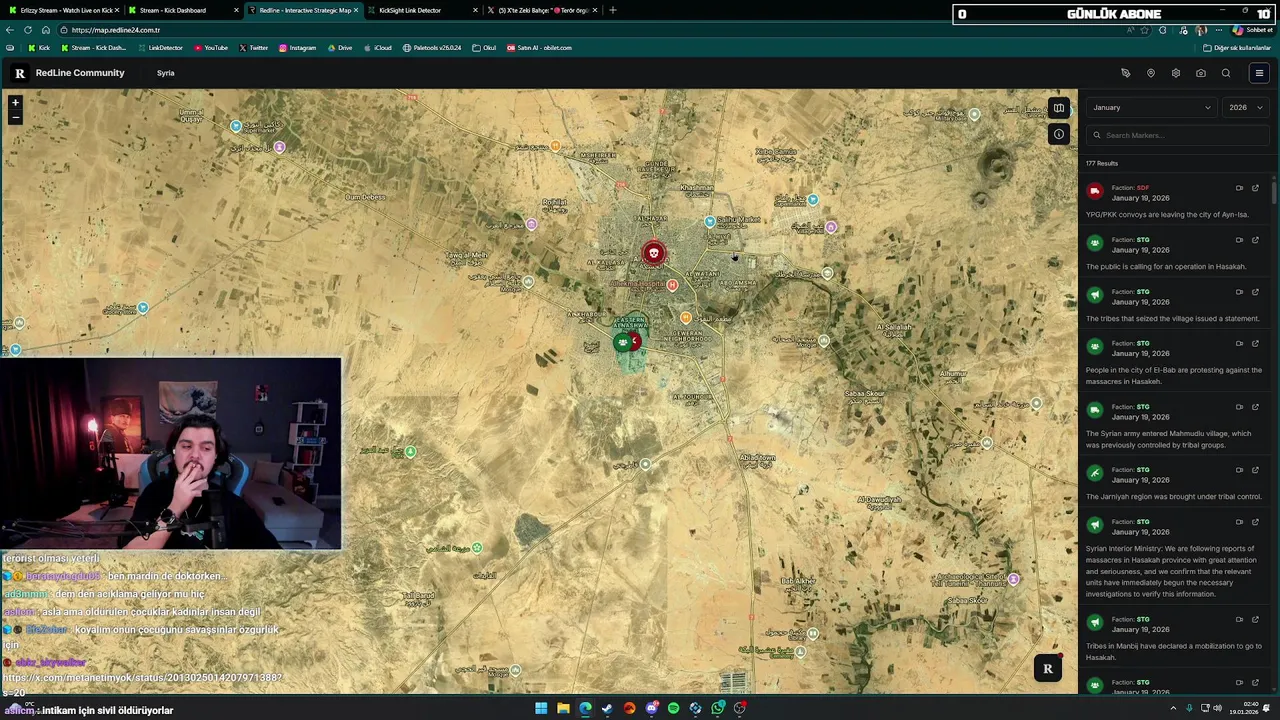Open video for Hasakah operation call entry
The height and width of the screenshot is (720, 1280).
1239,240
